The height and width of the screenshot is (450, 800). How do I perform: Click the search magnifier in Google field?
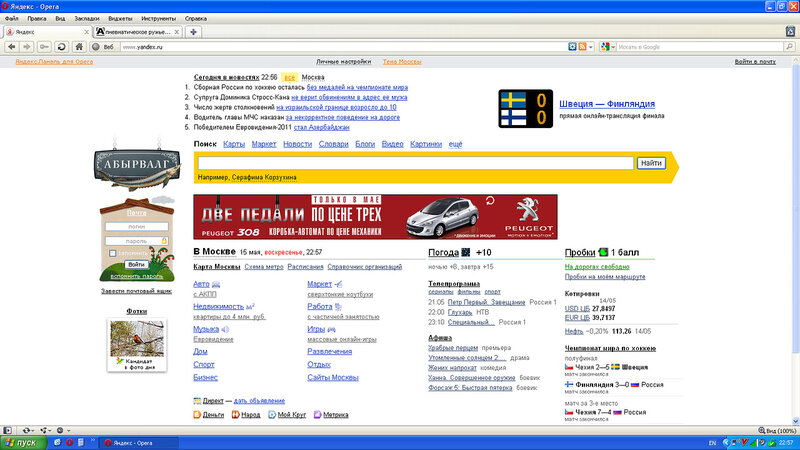(x=789, y=46)
